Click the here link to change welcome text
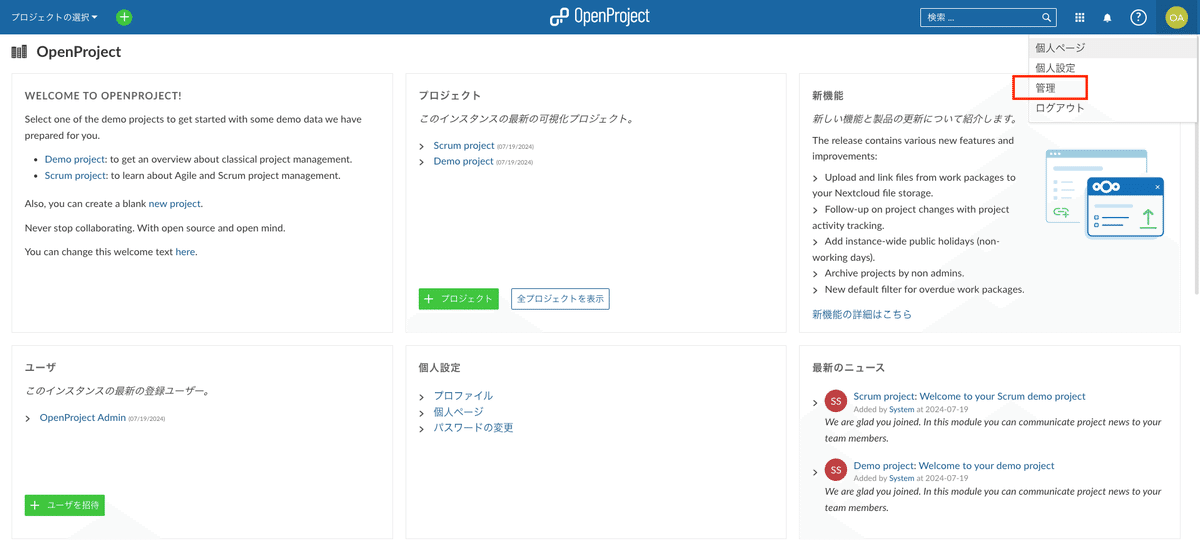Image resolution: width=1200 pixels, height=541 pixels. (185, 252)
